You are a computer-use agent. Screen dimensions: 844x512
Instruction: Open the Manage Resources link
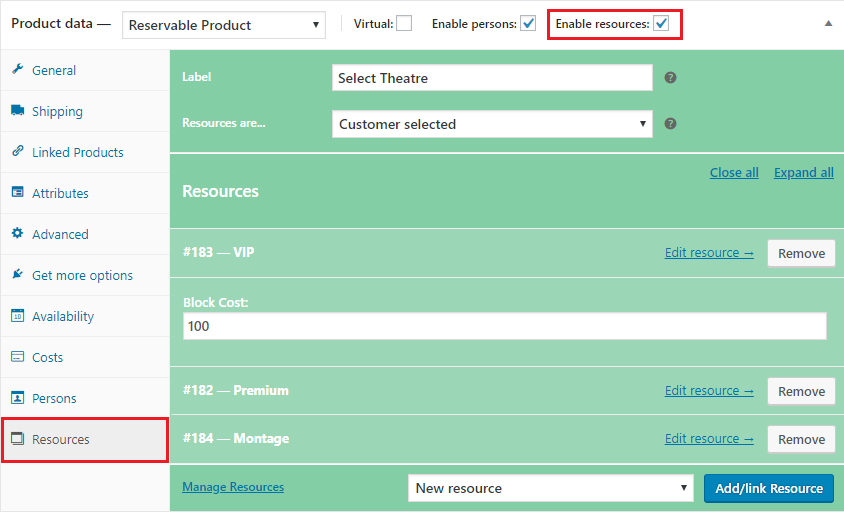coord(233,487)
